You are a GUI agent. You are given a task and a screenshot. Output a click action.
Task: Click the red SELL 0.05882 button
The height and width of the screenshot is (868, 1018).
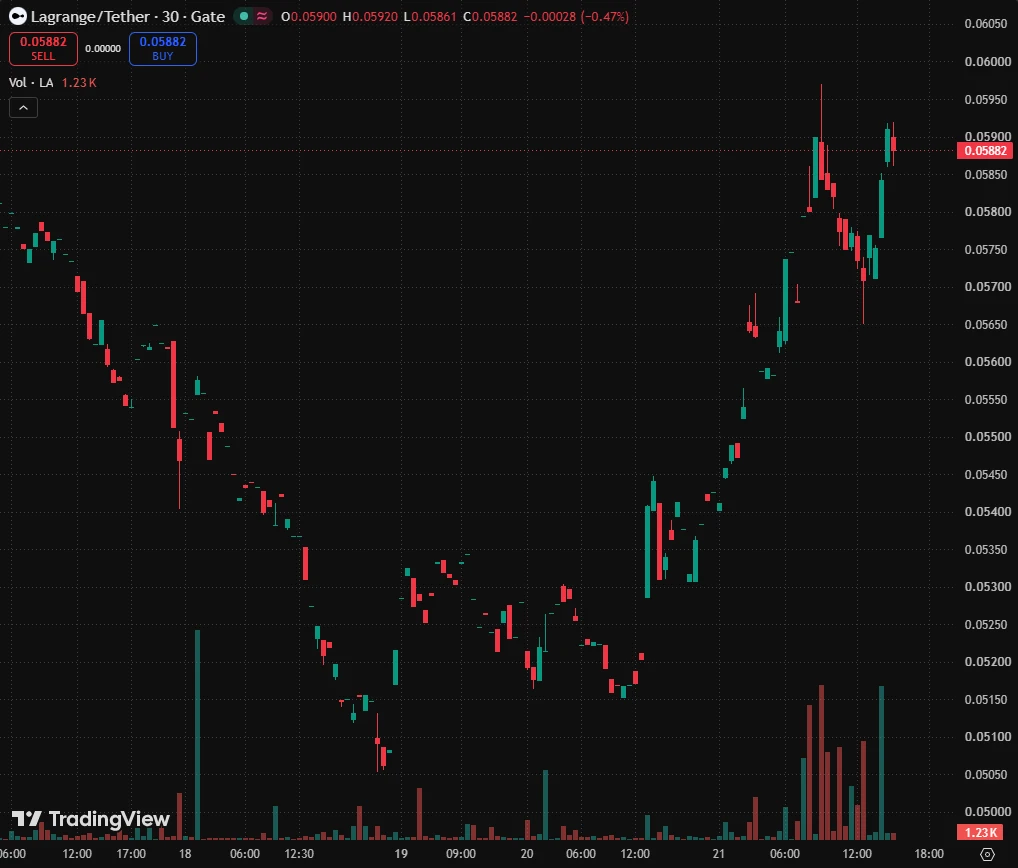point(43,49)
